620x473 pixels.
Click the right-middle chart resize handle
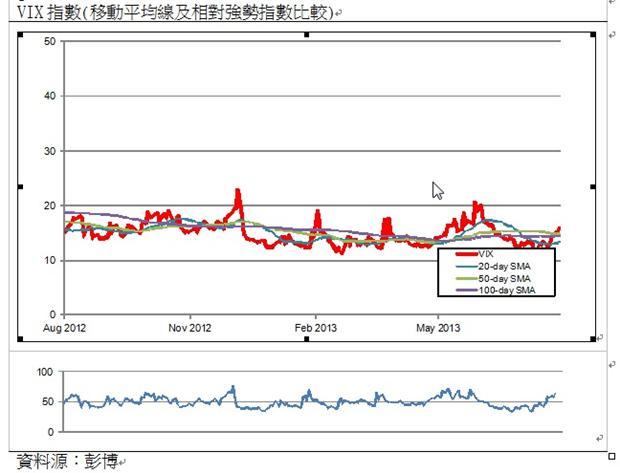point(596,187)
